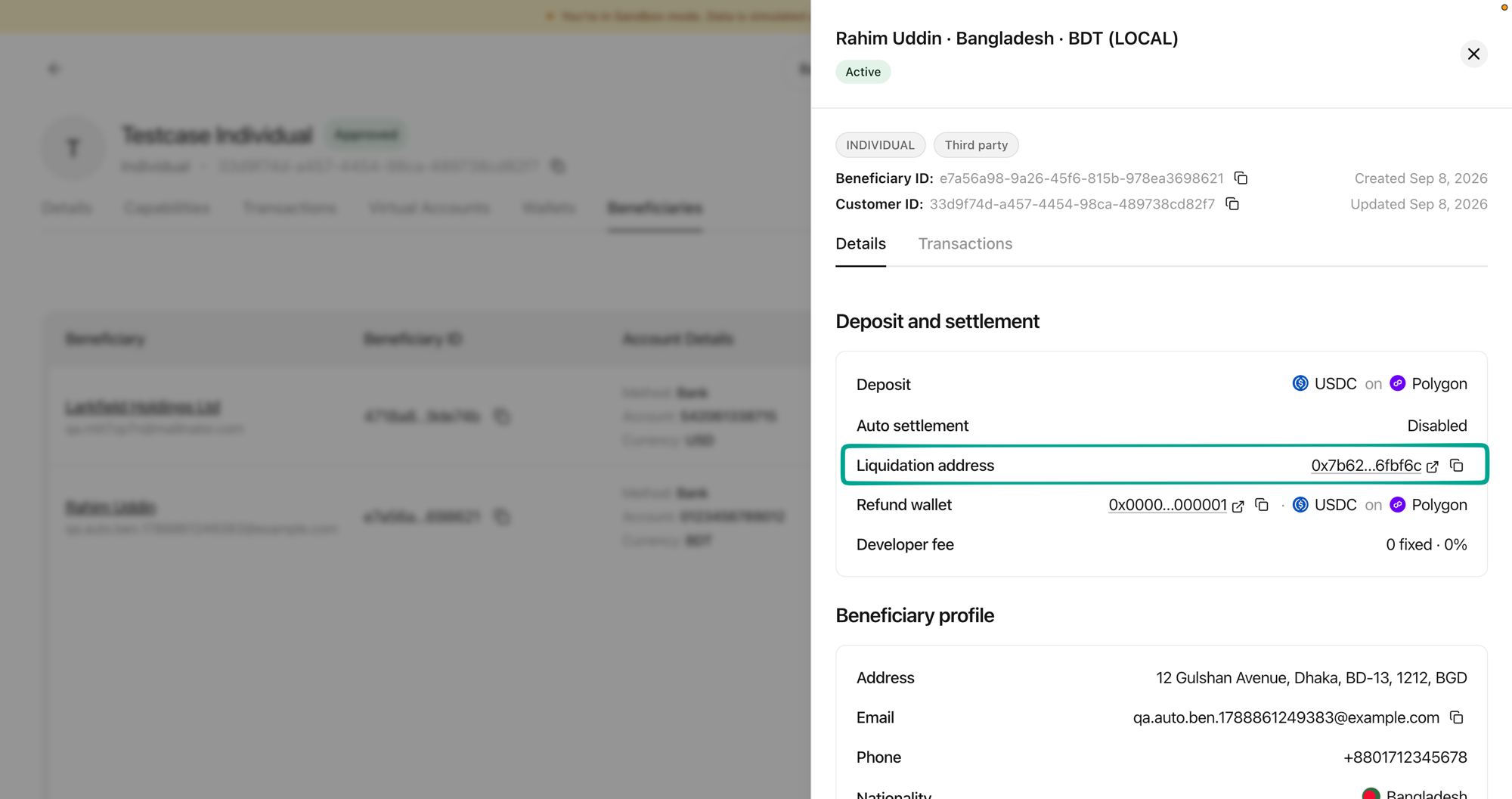The image size is (1512, 799).
Task: Click the '0 fixed · 0%' developer fee value
Action: tap(1426, 544)
